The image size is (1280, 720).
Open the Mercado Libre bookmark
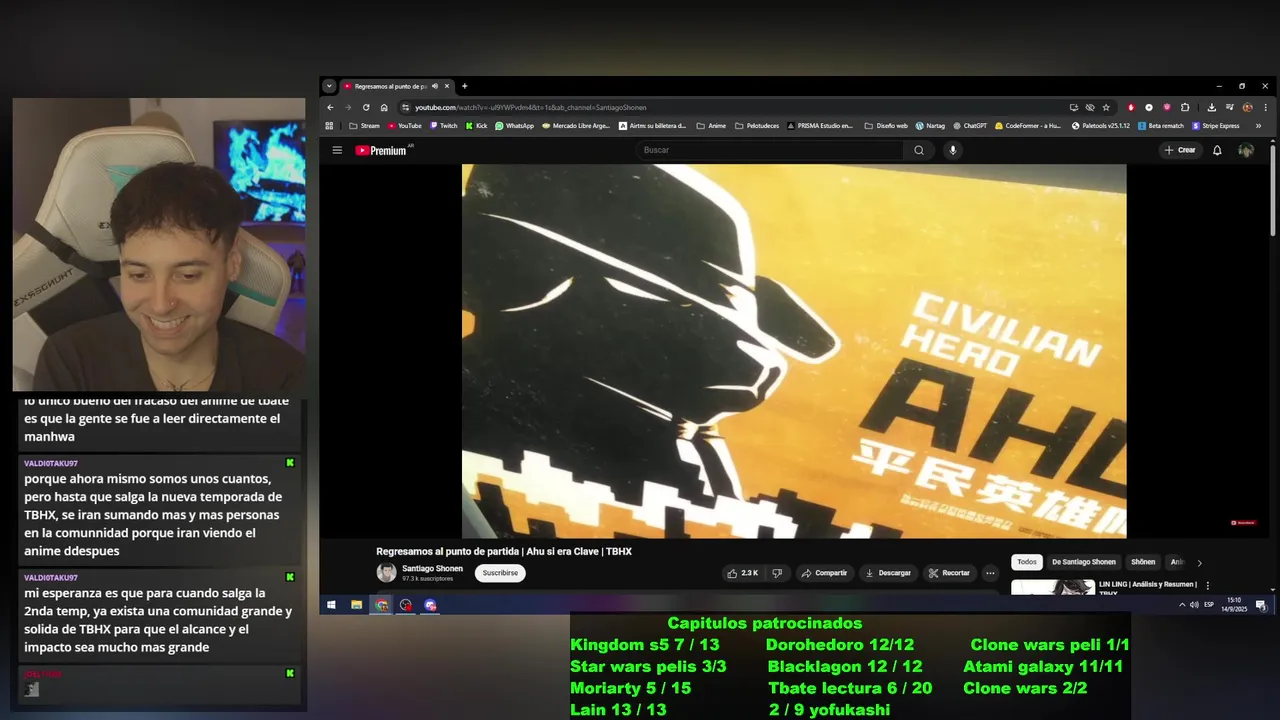pos(576,126)
